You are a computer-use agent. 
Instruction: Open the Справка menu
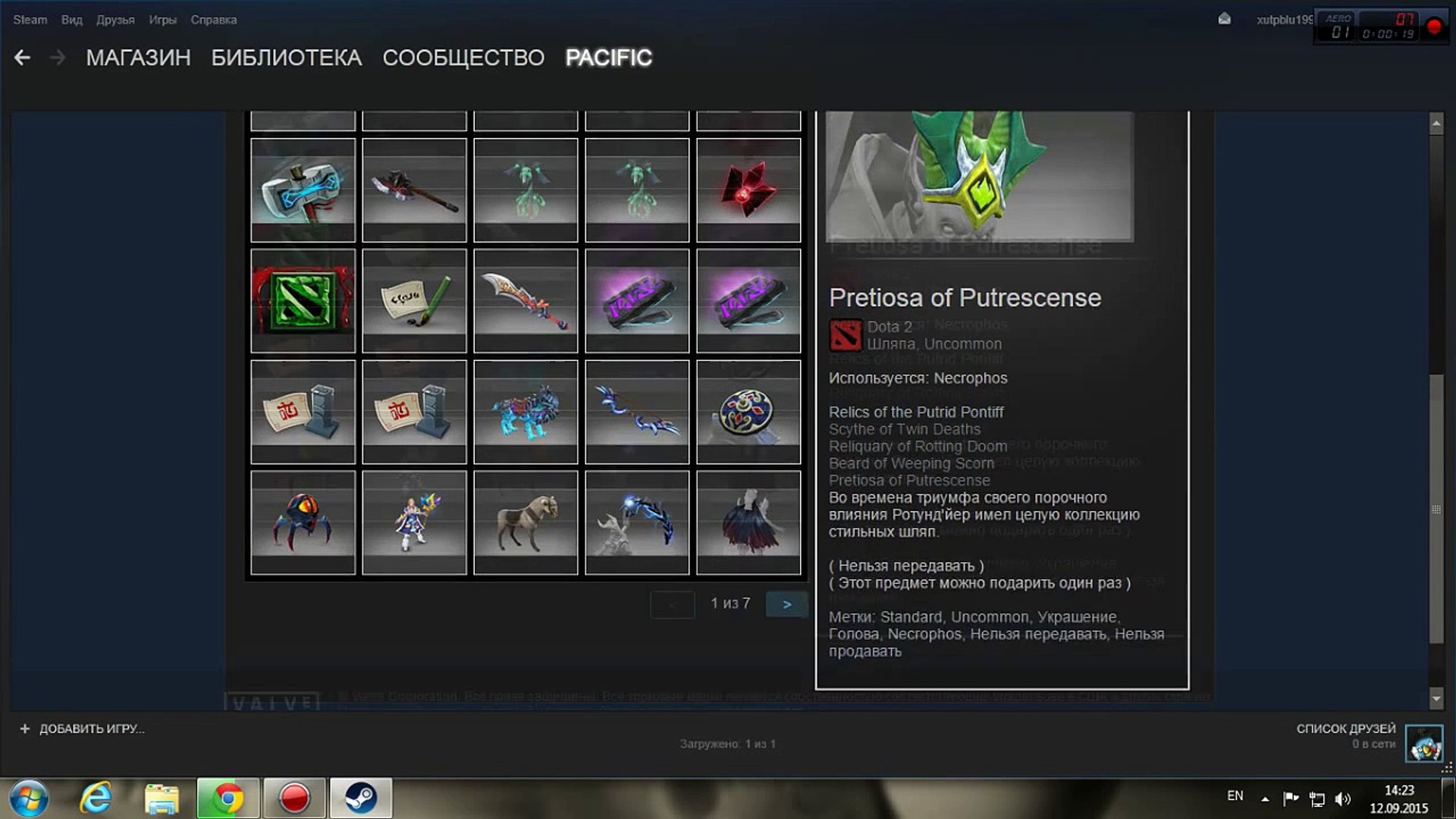coord(214,20)
